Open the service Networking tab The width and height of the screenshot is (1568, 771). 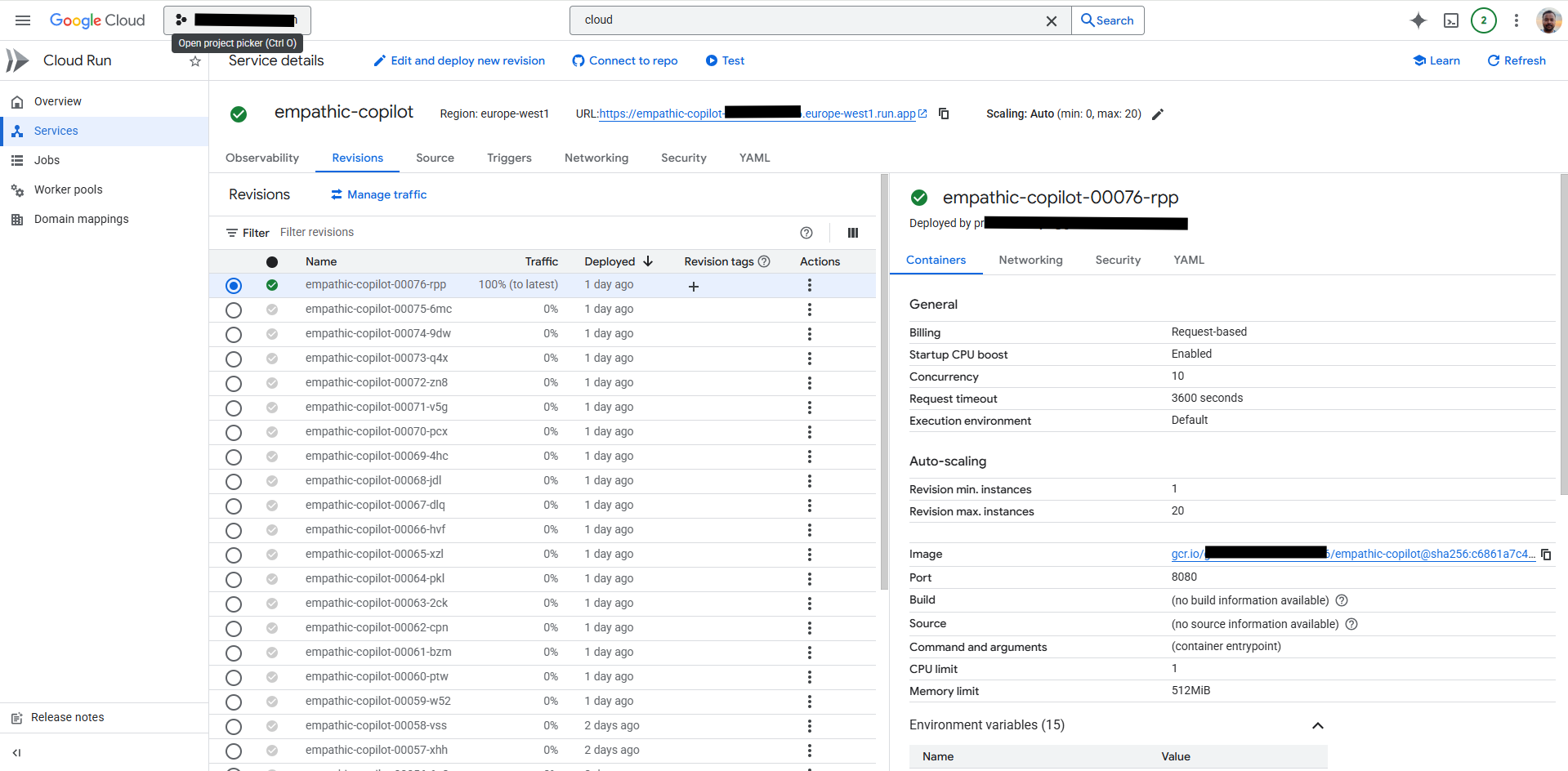596,158
